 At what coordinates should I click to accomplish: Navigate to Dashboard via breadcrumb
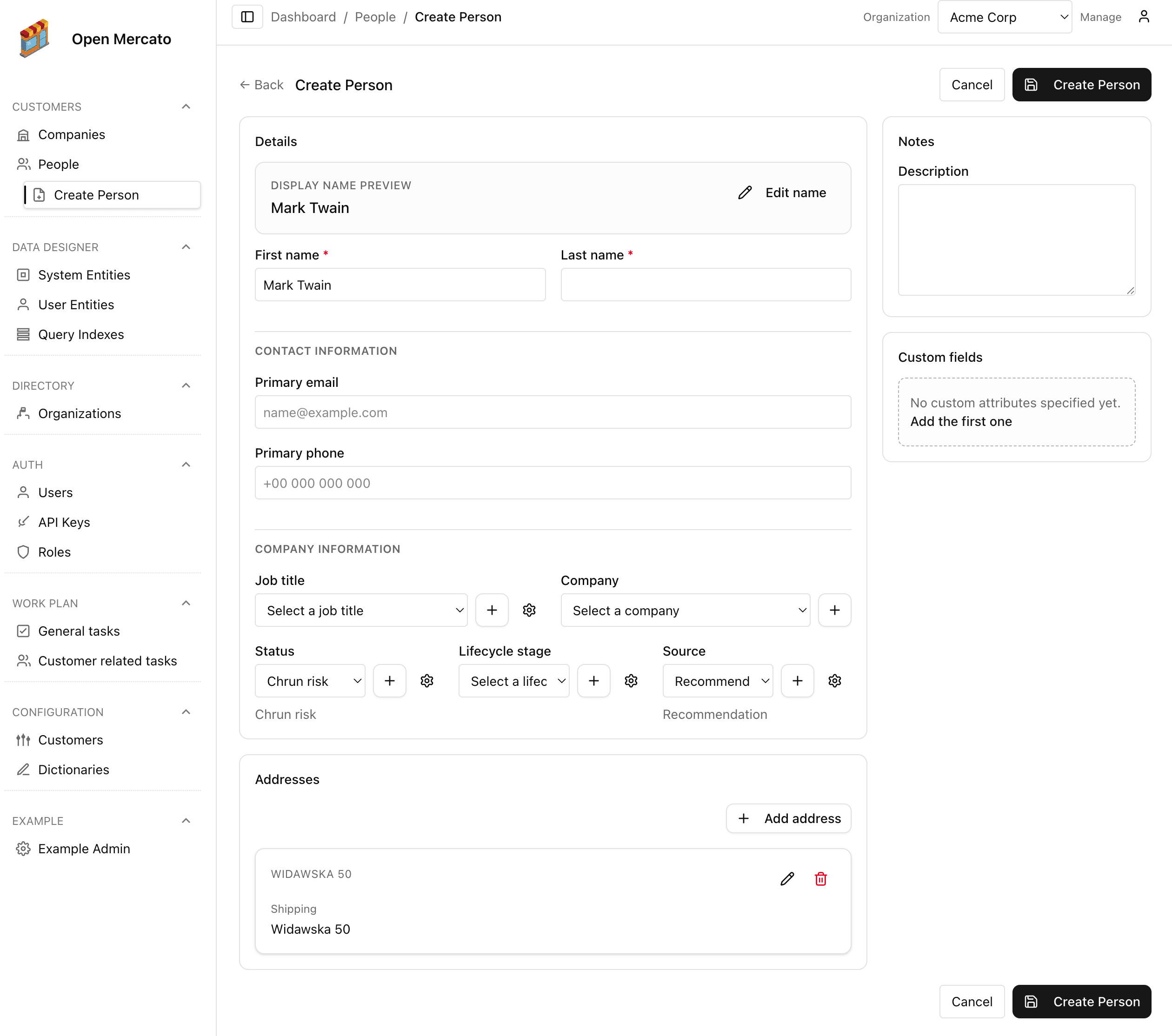click(x=303, y=17)
